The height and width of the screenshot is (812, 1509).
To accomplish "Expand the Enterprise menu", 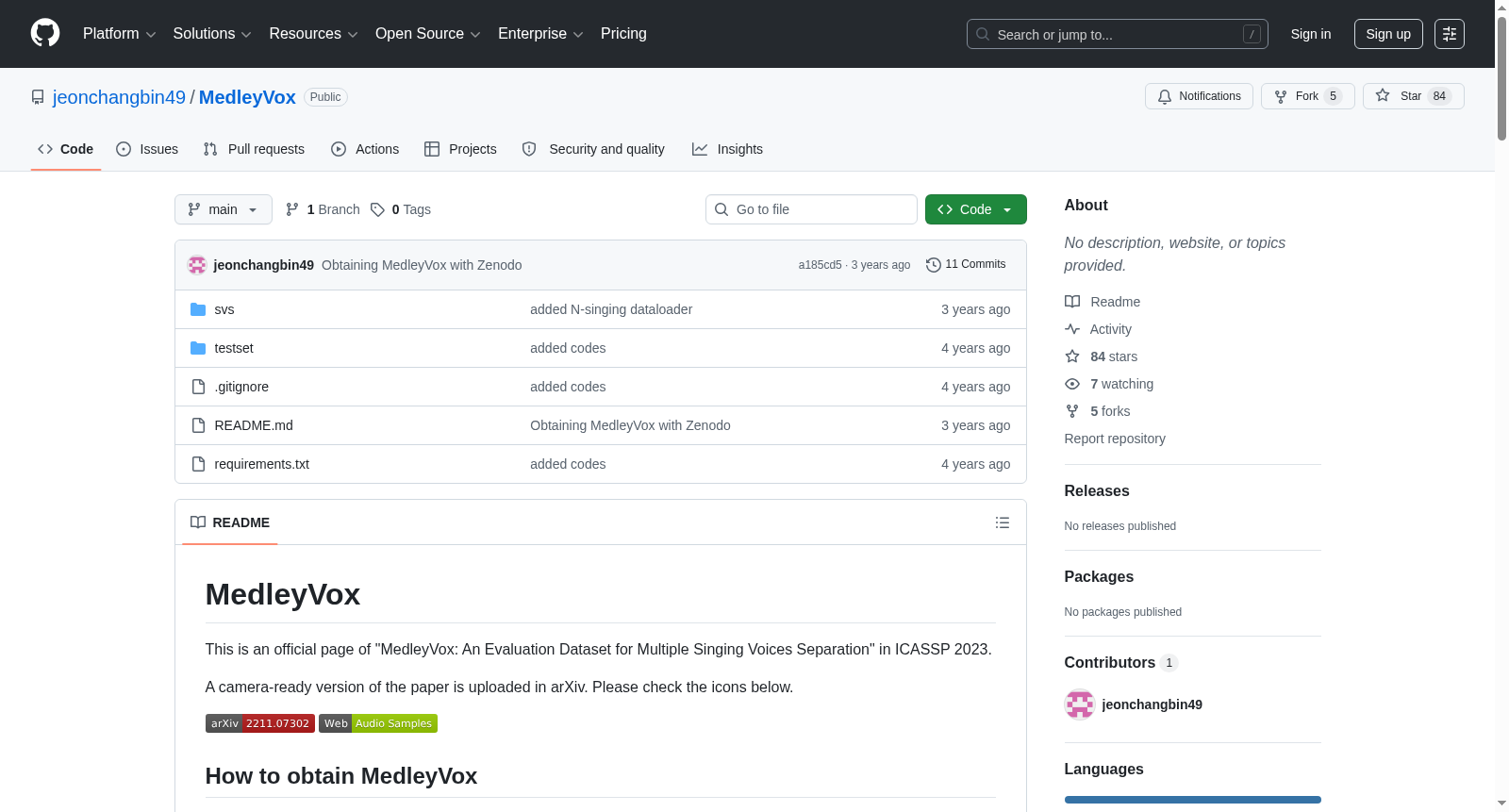I will pyautogui.click(x=540, y=34).
